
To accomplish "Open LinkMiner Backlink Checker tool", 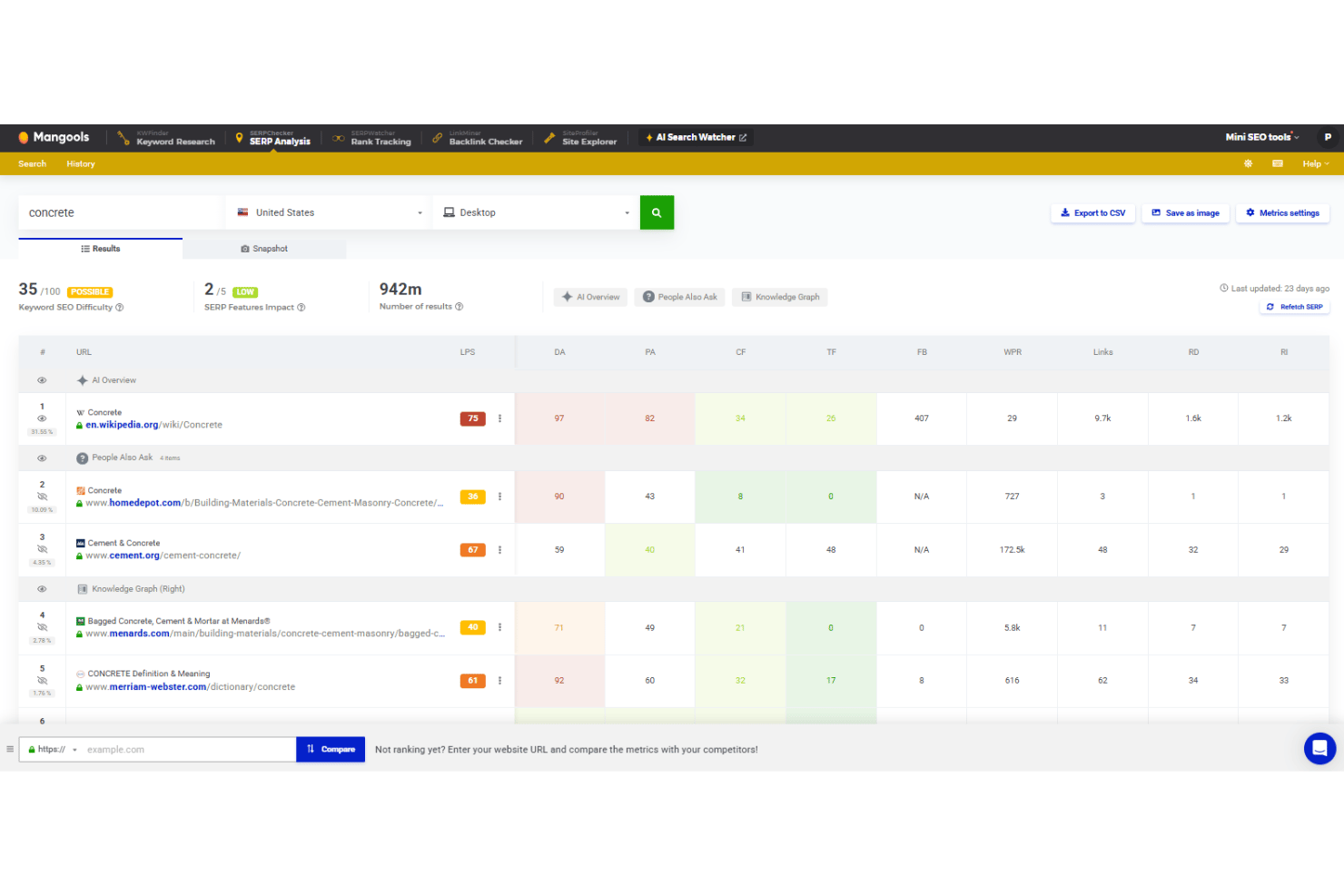I will [477, 138].
